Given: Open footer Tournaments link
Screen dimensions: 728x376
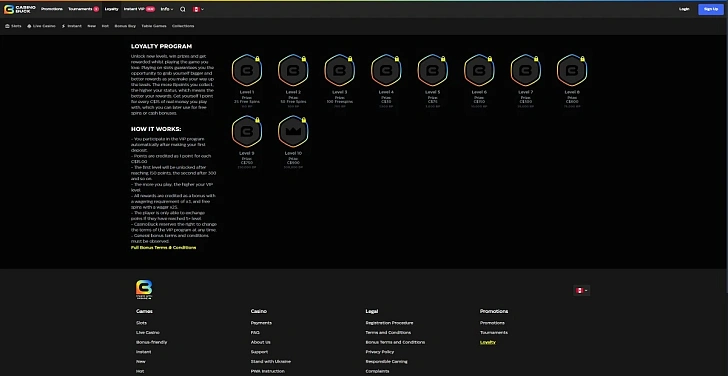Looking at the screenshot, I should tap(494, 333).
